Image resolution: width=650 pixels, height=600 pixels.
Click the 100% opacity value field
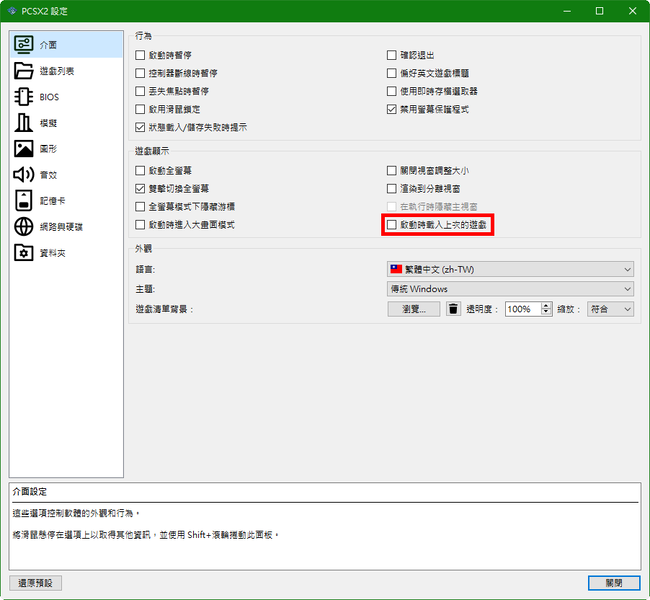523,309
